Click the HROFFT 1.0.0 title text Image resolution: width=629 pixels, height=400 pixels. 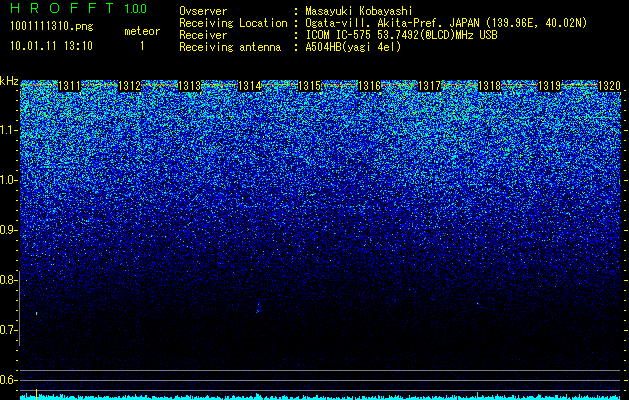pyautogui.click(x=78, y=8)
